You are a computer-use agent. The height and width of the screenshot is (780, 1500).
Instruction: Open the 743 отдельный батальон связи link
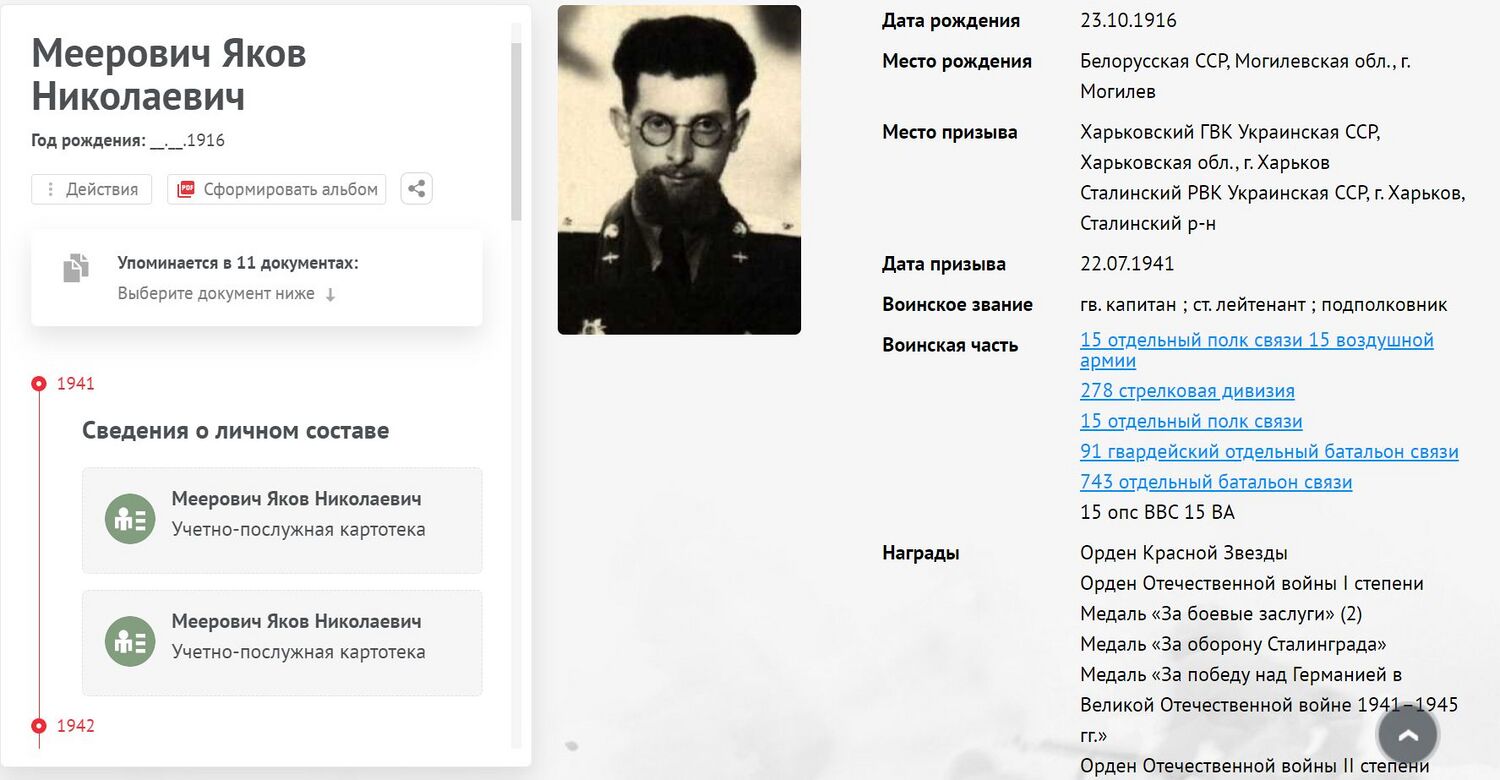tap(1216, 482)
